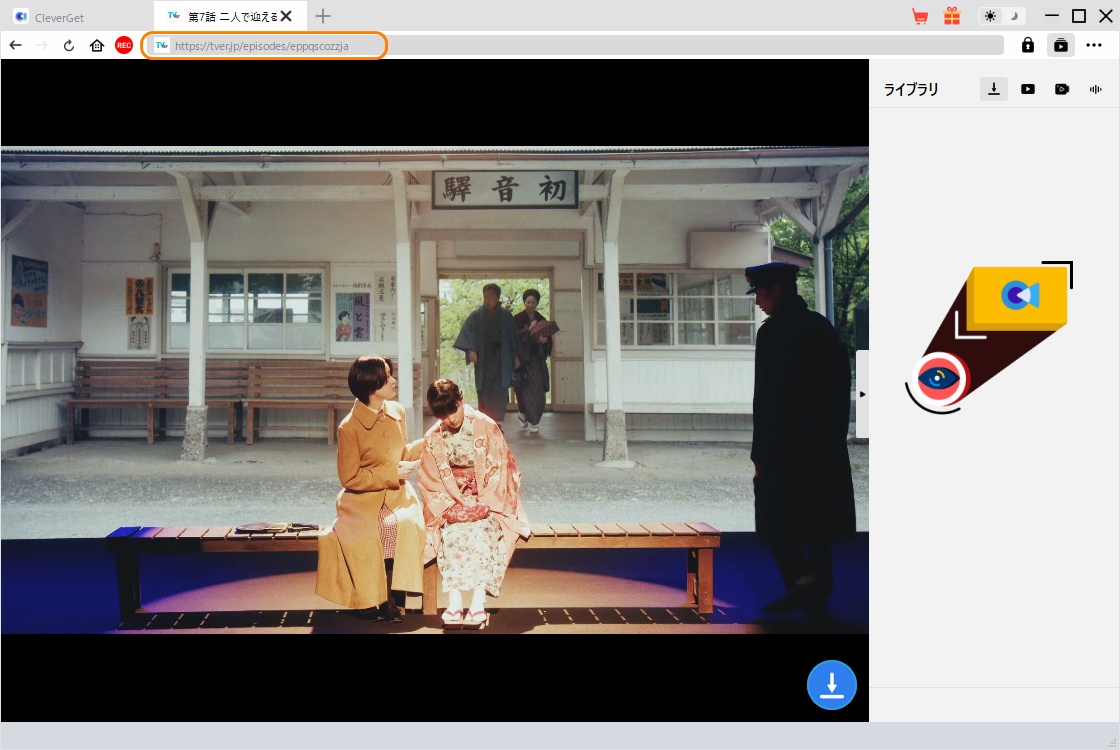This screenshot has width=1120, height=750.
Task: Collapse the library side panel arrow
Action: point(862,394)
